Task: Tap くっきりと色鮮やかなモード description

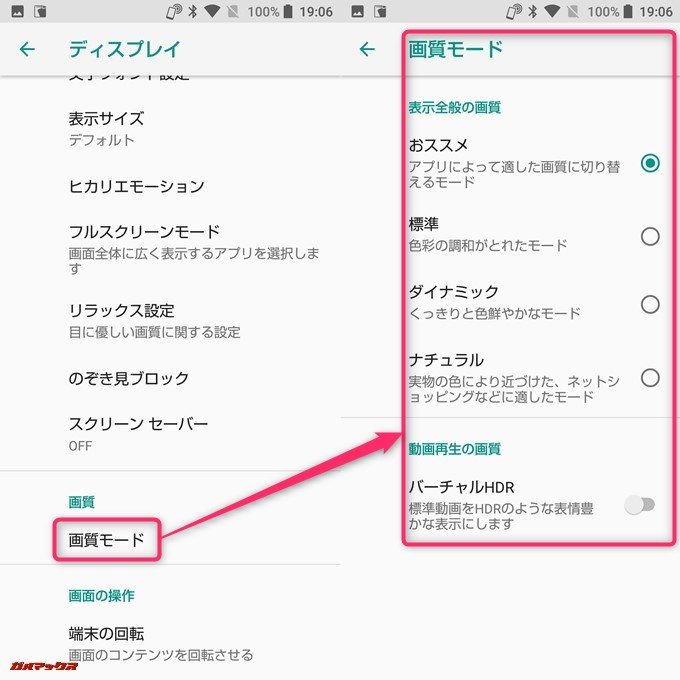Action: [x=495, y=313]
